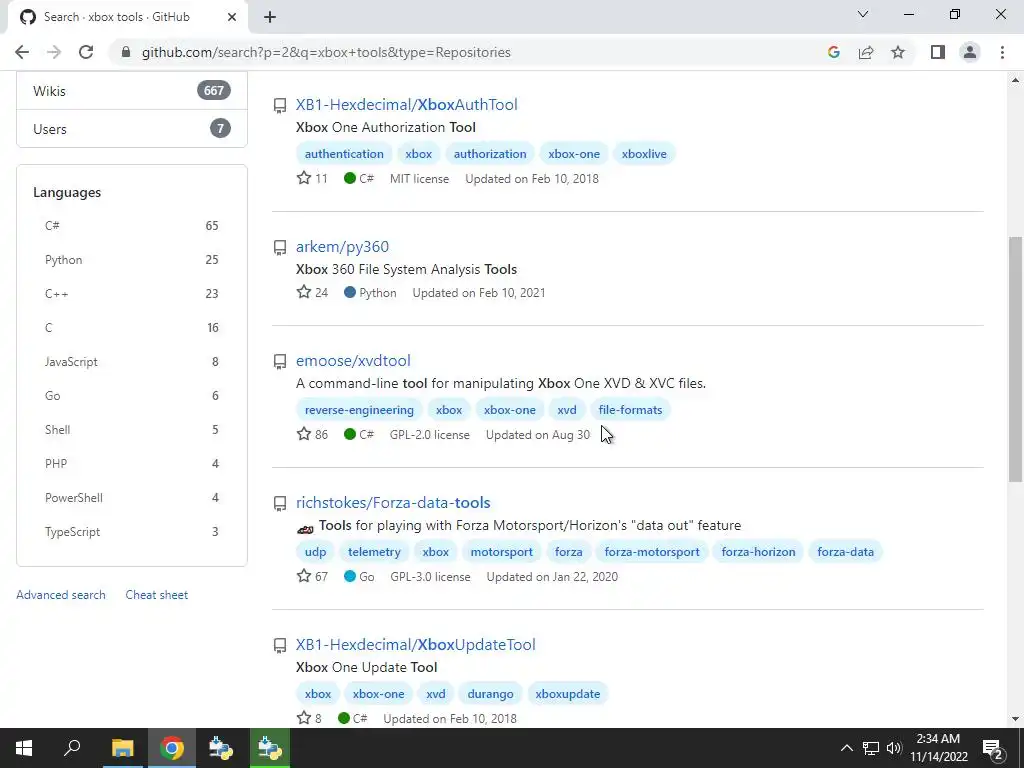Open the richstokes/Forza-data-tools repository
The height and width of the screenshot is (768, 1024).
[393, 502]
